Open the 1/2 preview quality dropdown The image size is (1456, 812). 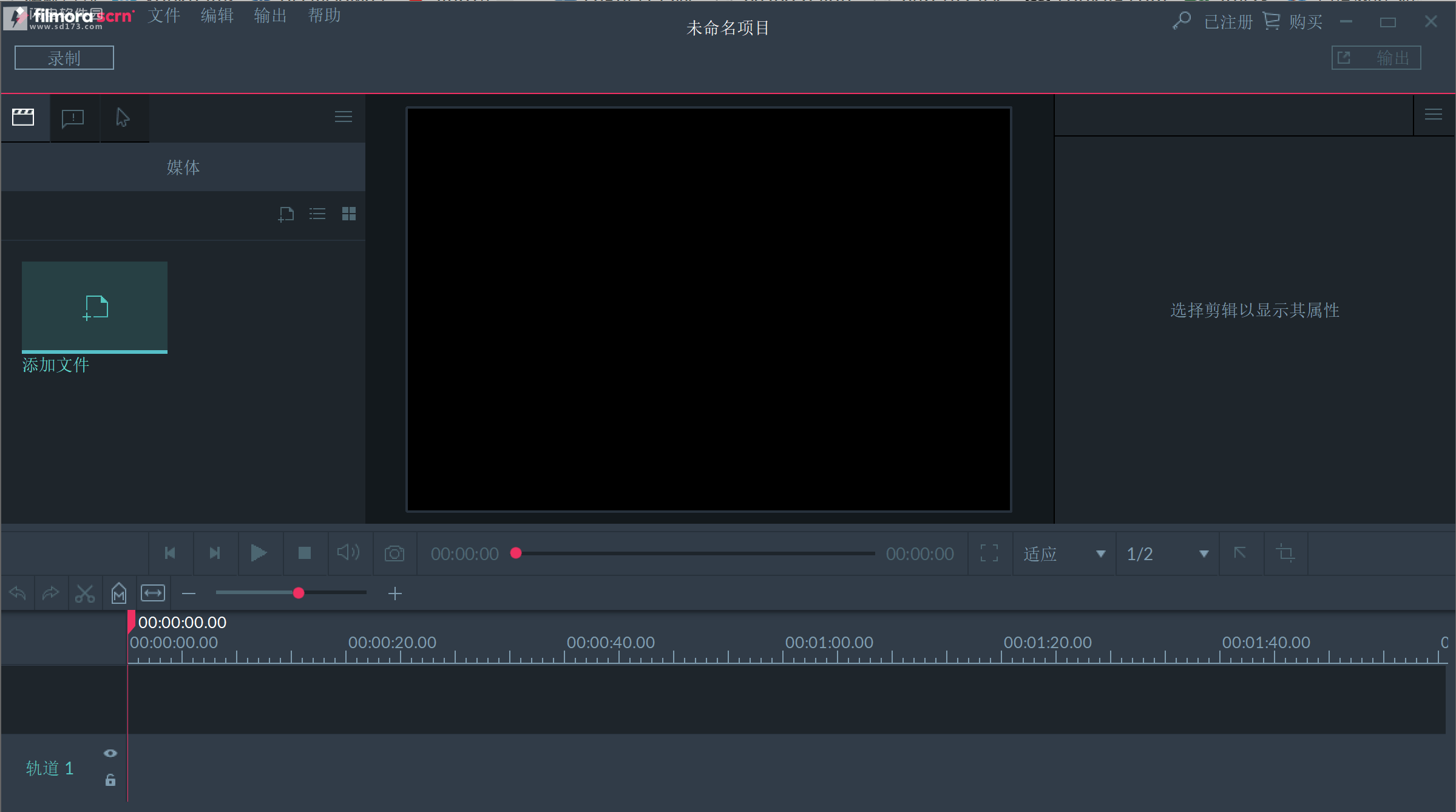click(x=1168, y=553)
